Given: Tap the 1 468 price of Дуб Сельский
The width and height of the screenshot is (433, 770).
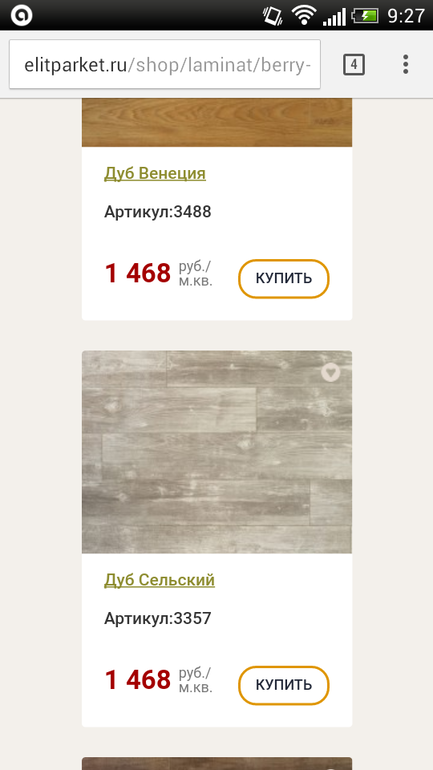Looking at the screenshot, I should pos(138,680).
